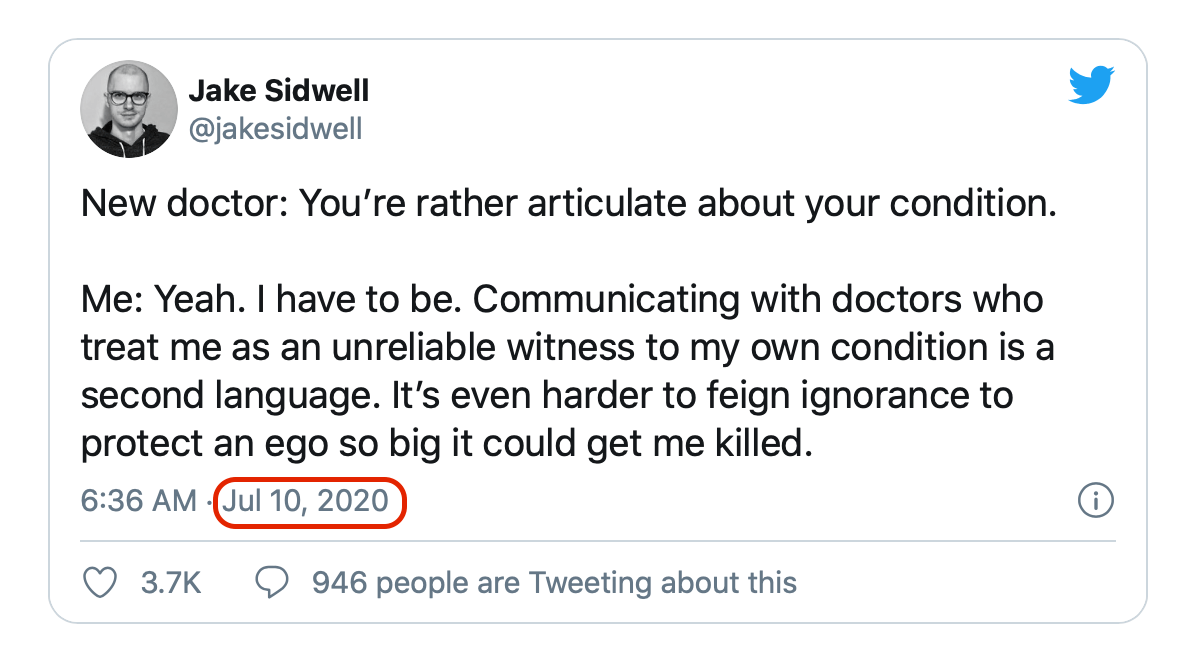Screen dimensions: 1186x662
Task: Open the tweet info circle icon
Action: tap(1096, 500)
